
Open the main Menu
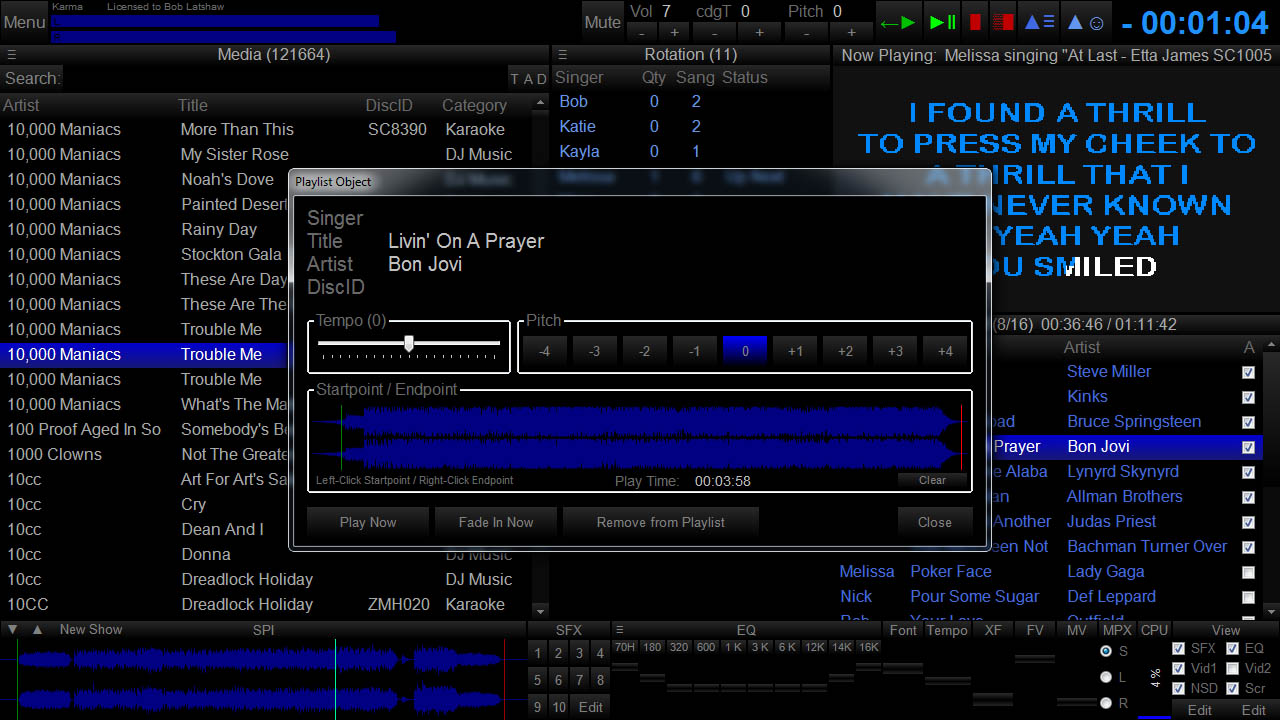pyautogui.click(x=24, y=22)
